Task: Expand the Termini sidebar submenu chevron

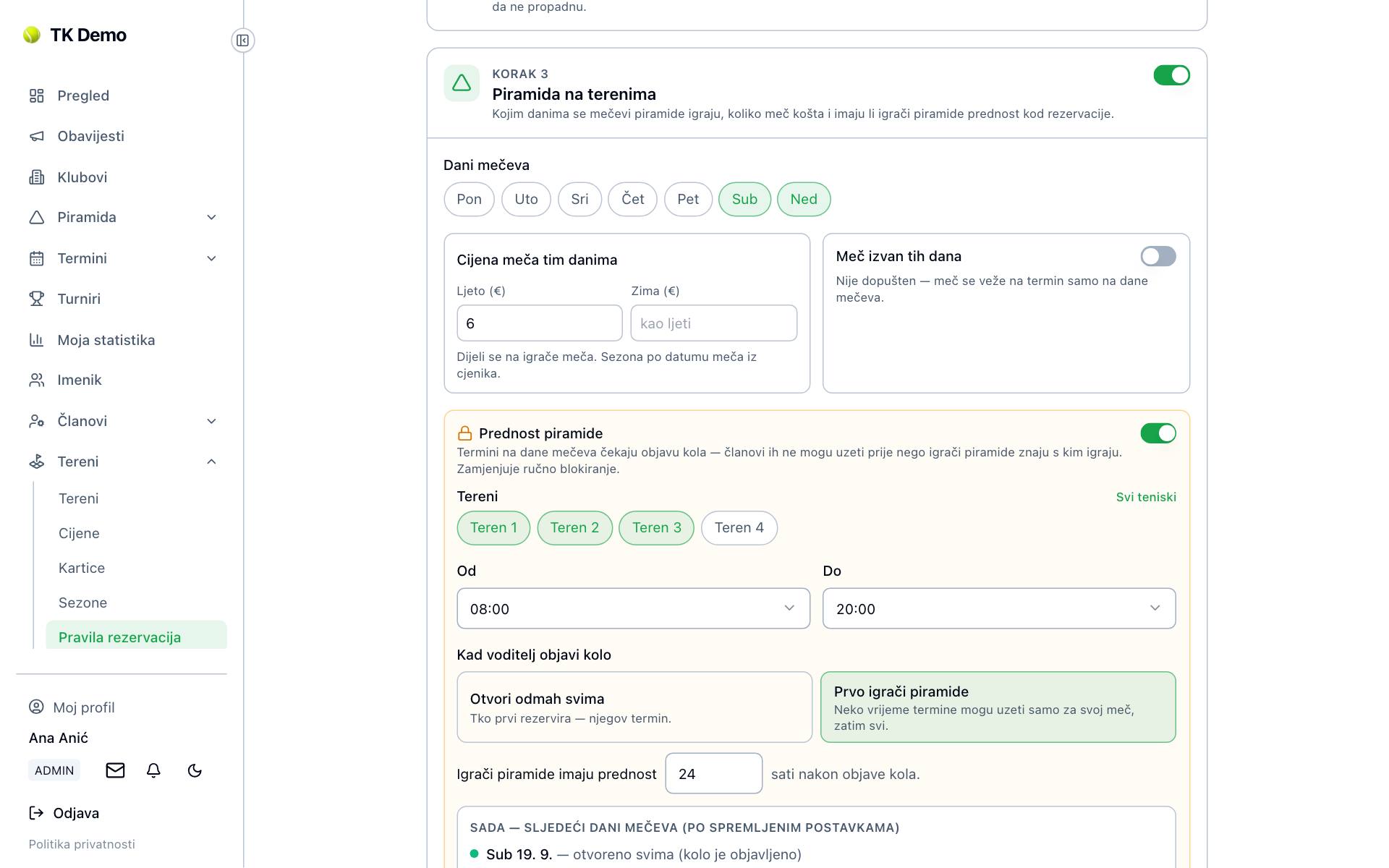Action: [x=211, y=258]
